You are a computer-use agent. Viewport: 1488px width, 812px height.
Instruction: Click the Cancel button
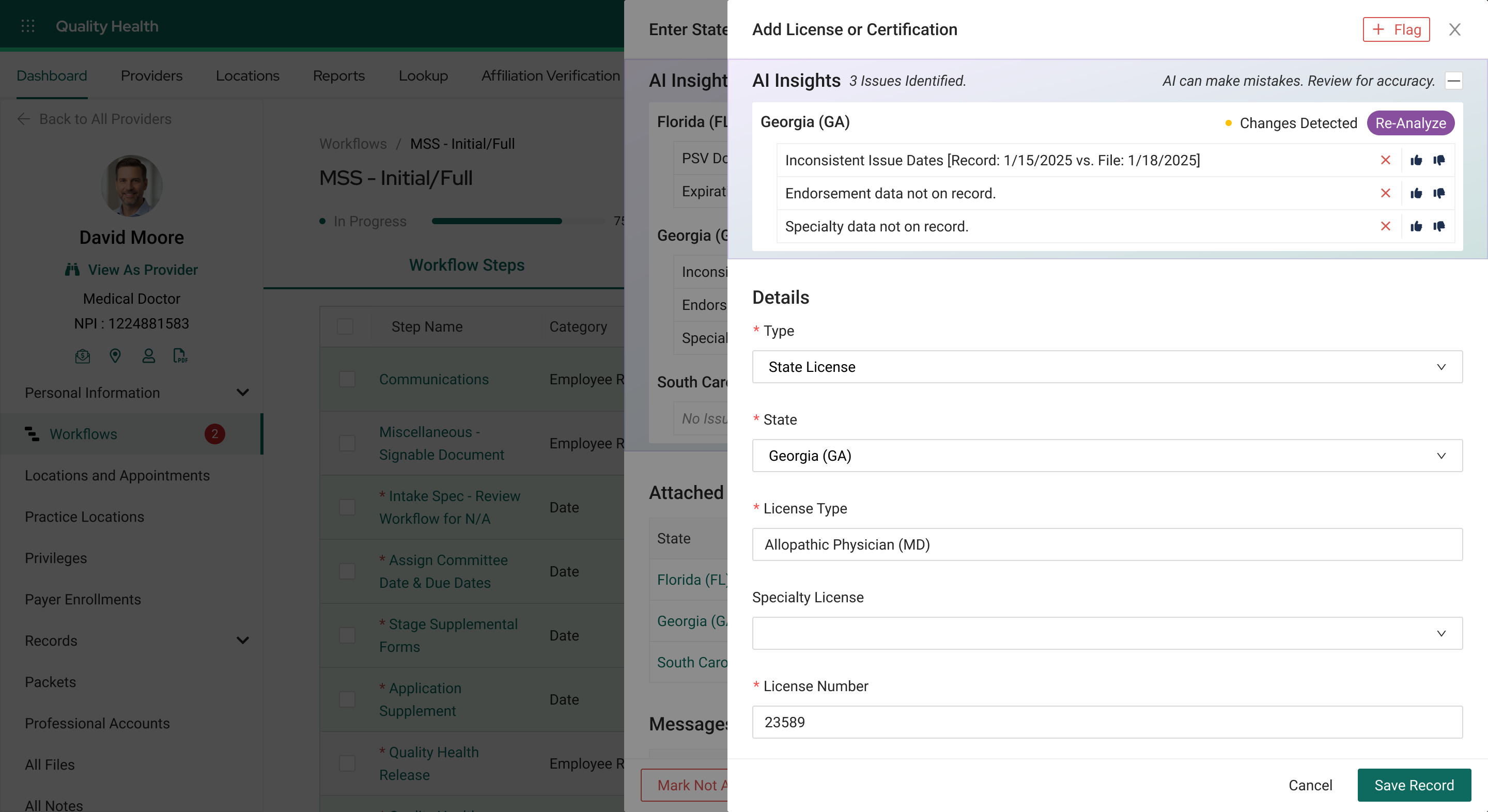(1310, 786)
